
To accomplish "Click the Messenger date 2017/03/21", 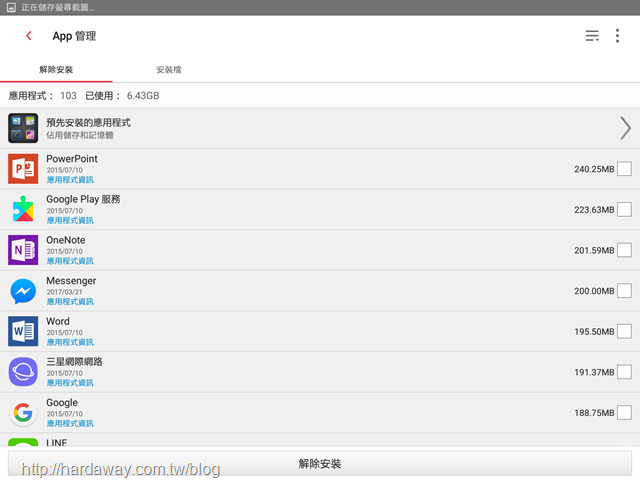I will [64, 292].
